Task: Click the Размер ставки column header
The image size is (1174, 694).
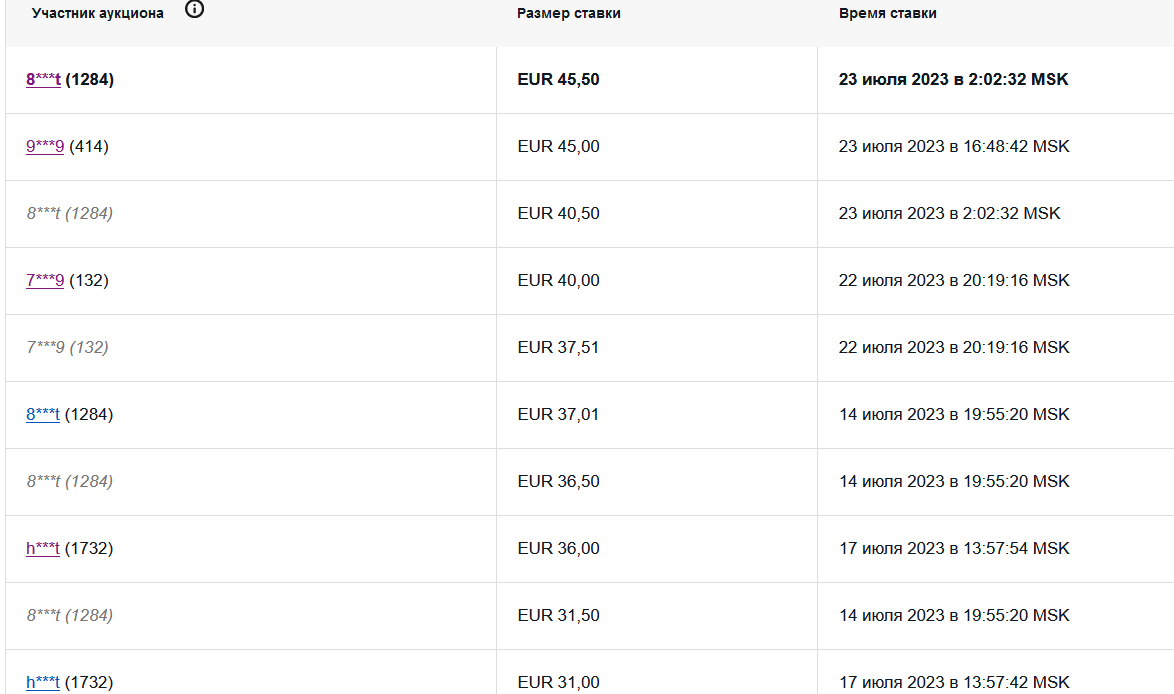Action: pyautogui.click(x=569, y=14)
